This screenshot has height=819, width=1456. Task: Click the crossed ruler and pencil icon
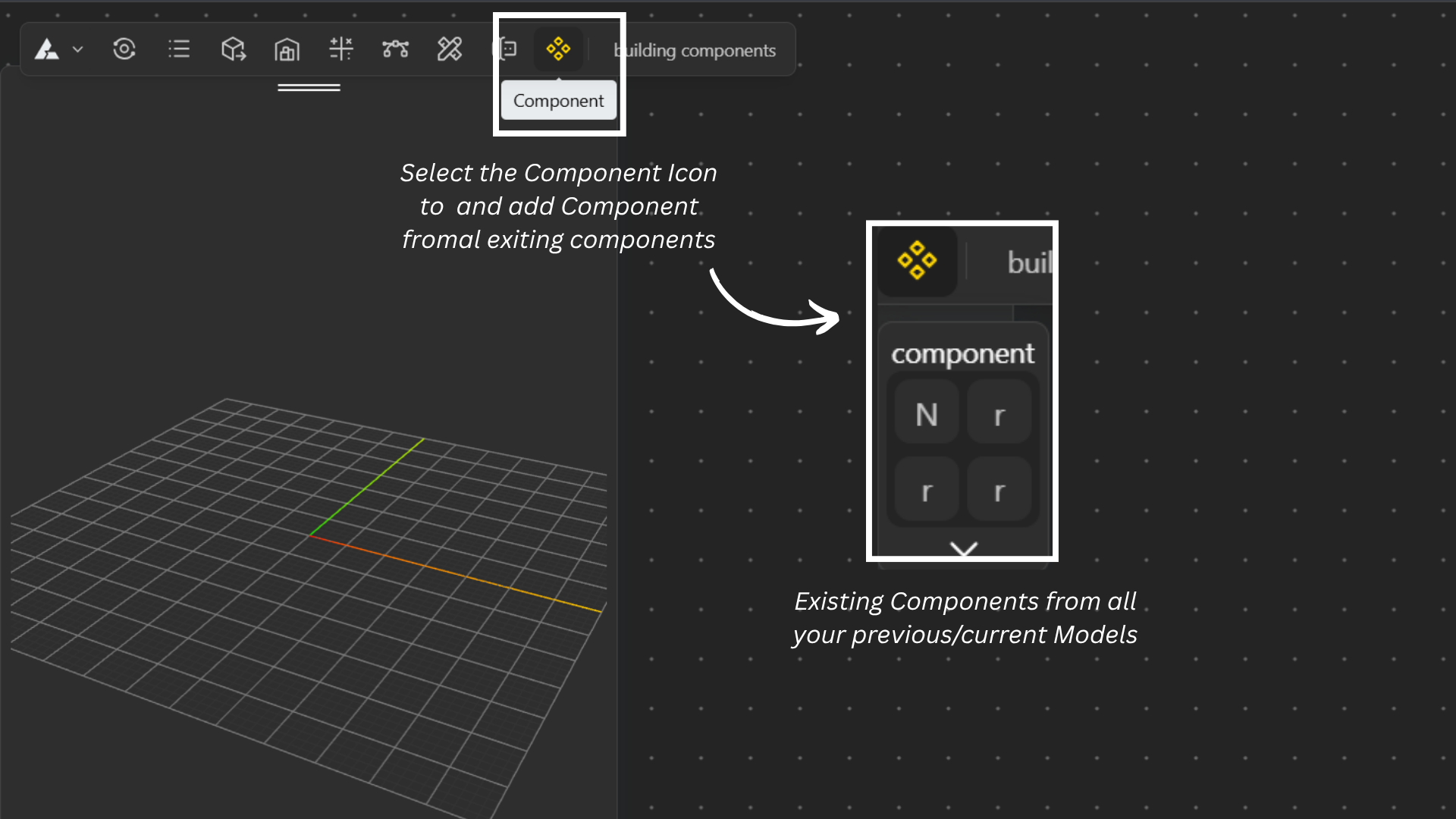(450, 50)
